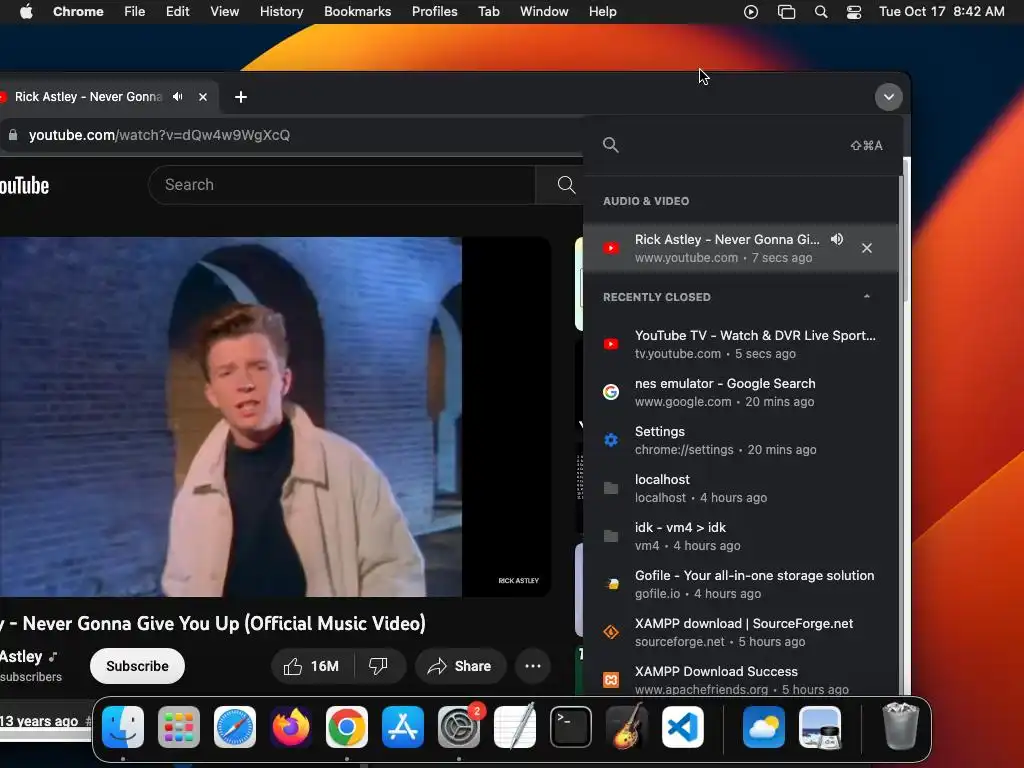Click the Now Playing menu bar icon
Image resolution: width=1024 pixels, height=768 pixels.
tap(750, 12)
